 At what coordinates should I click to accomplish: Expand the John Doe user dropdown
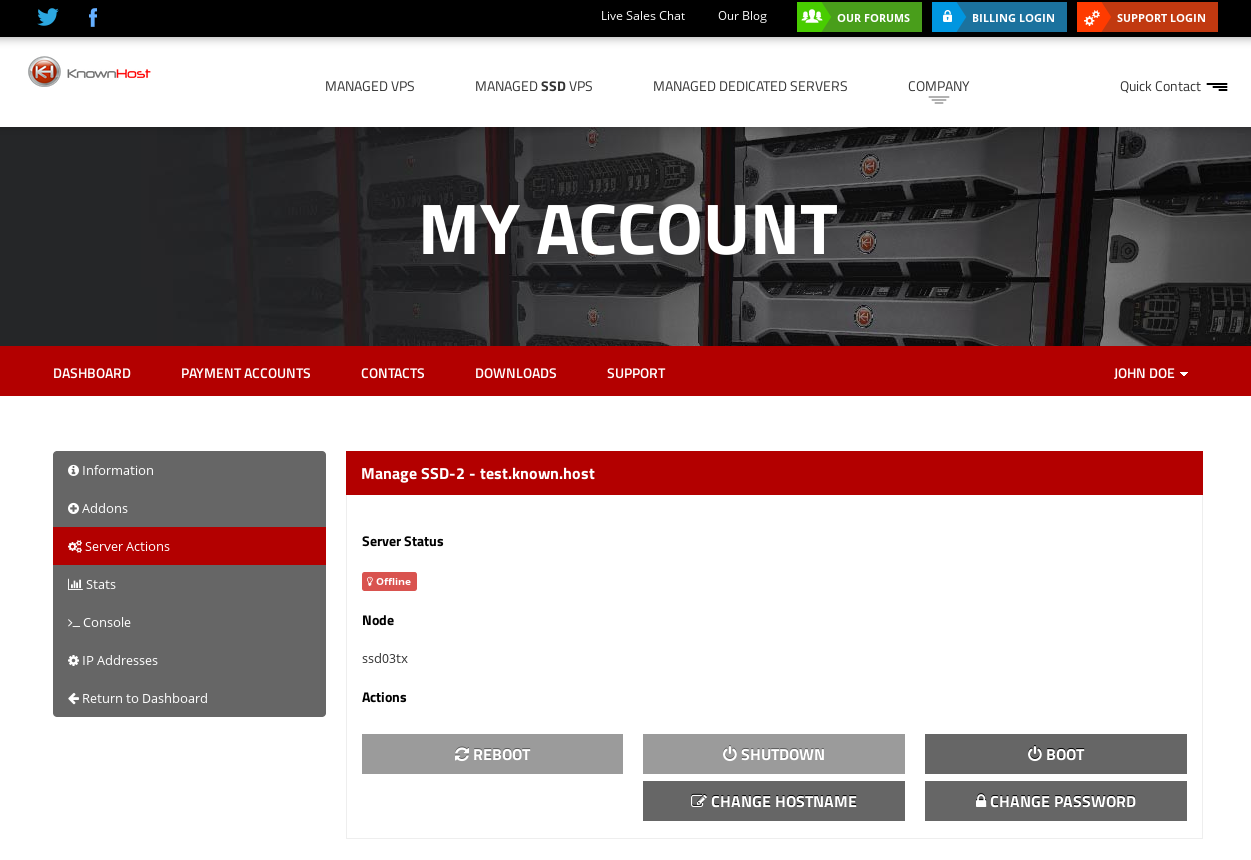(1150, 373)
